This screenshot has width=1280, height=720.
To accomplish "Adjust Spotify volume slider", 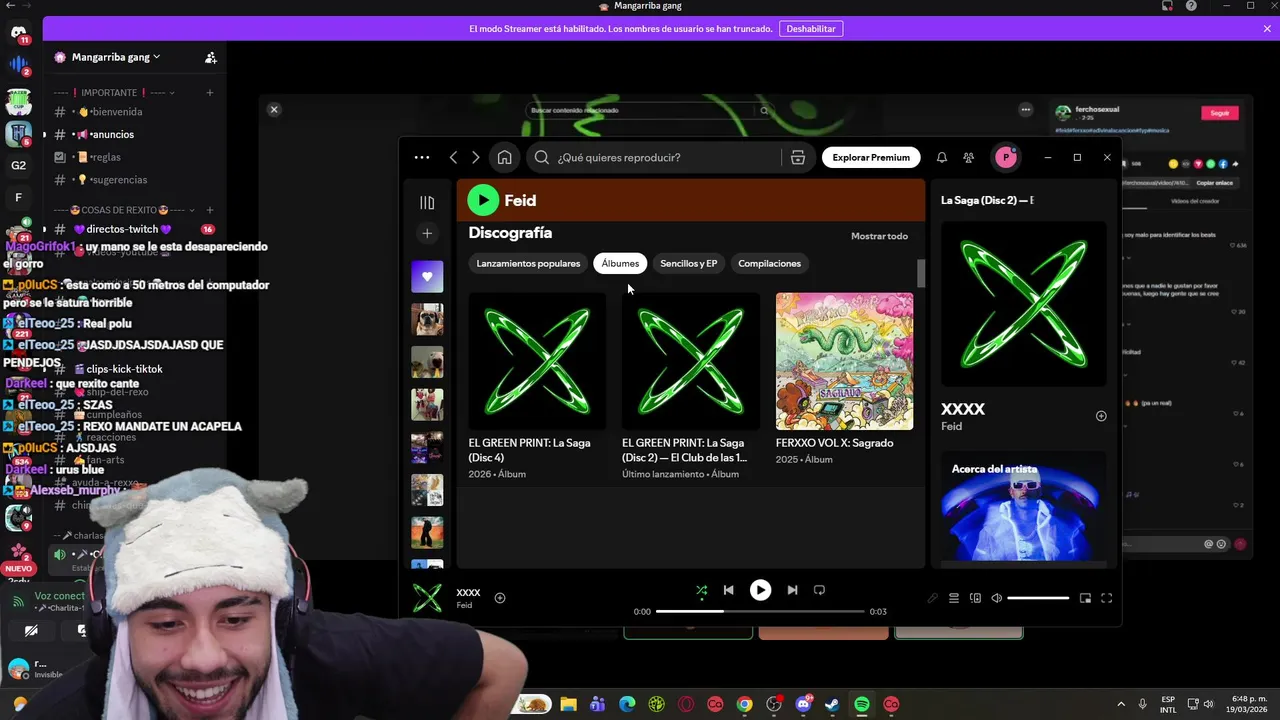I will [1038, 598].
